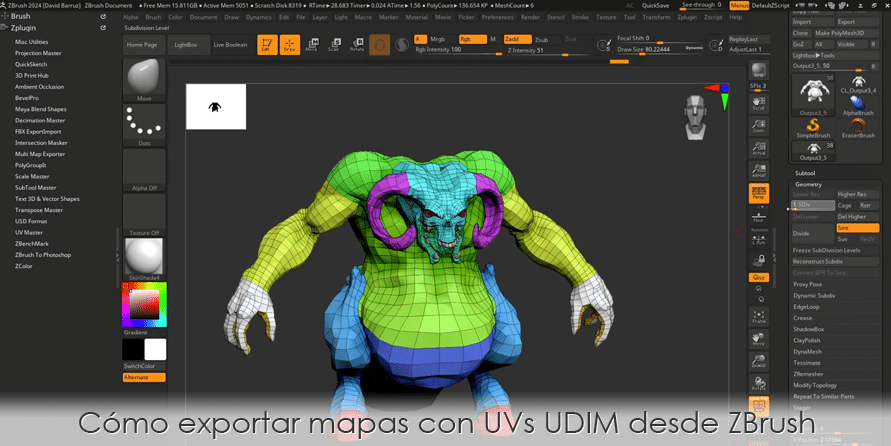Open the Transform menu

click(656, 17)
